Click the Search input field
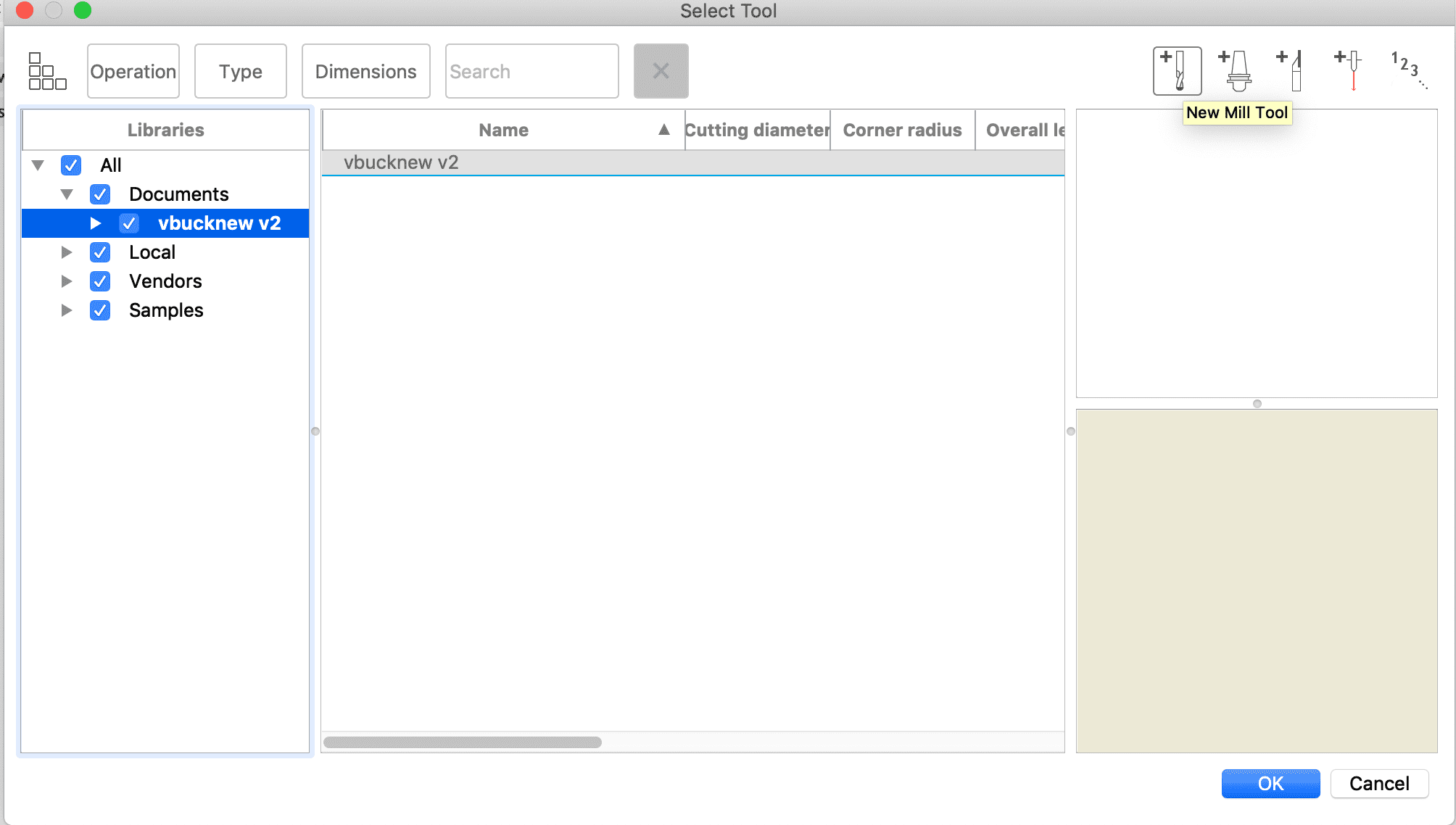 point(531,71)
